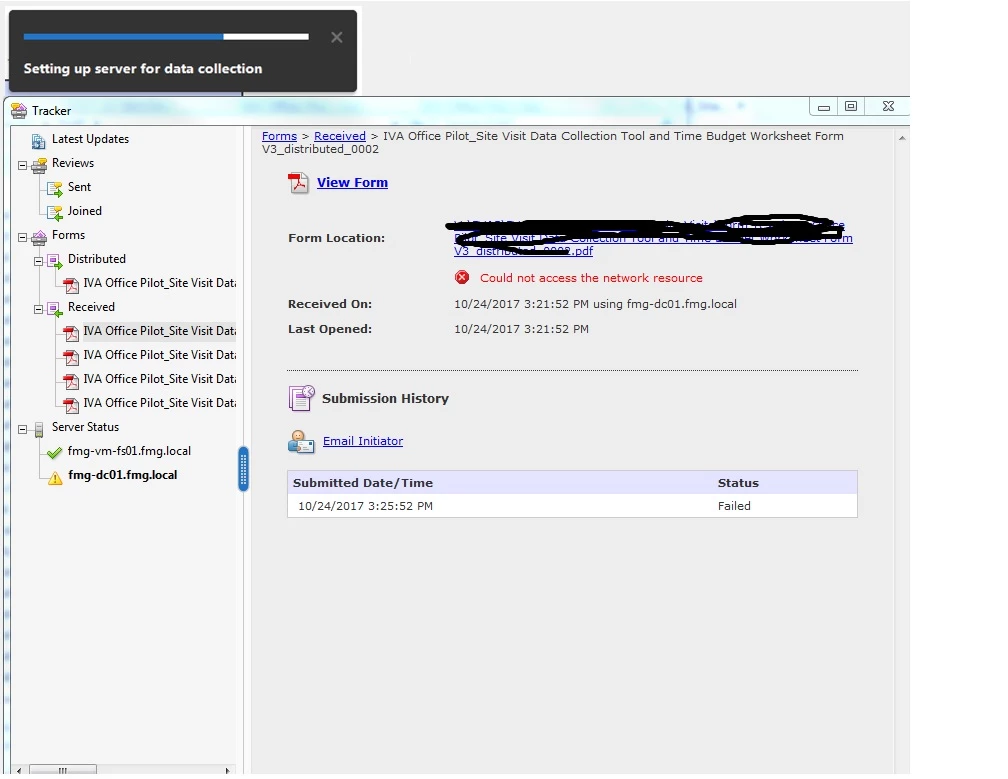Click PDF icon of fourth Received form

tap(71, 405)
